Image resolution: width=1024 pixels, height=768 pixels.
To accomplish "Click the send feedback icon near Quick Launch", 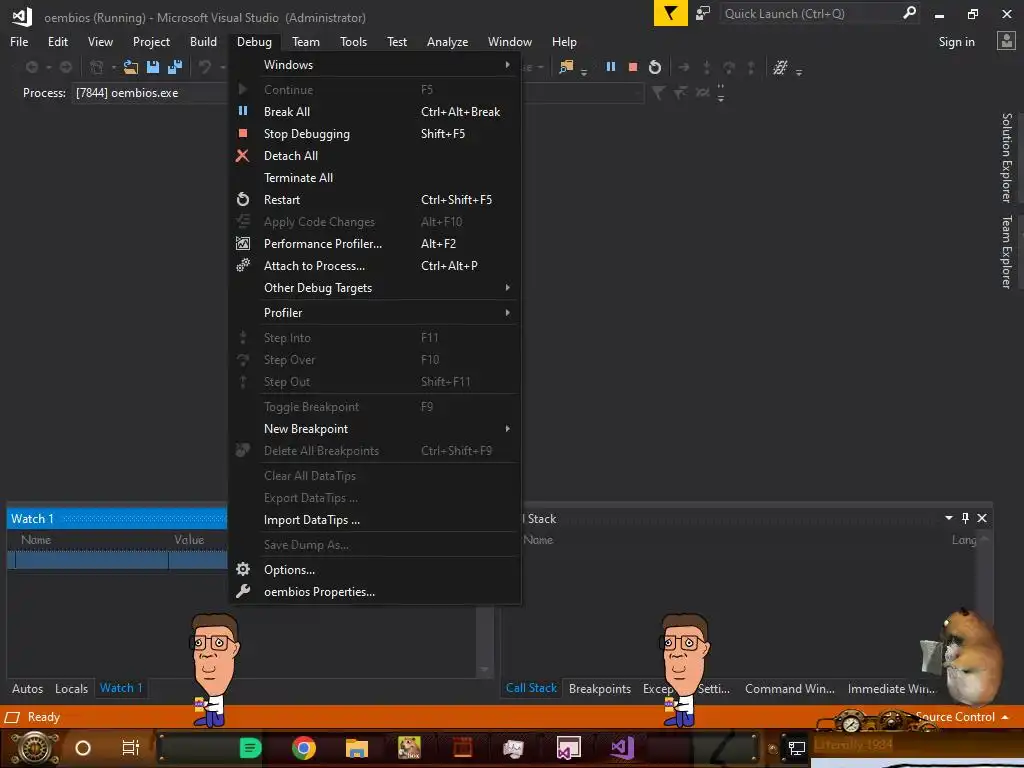I will click(x=703, y=13).
